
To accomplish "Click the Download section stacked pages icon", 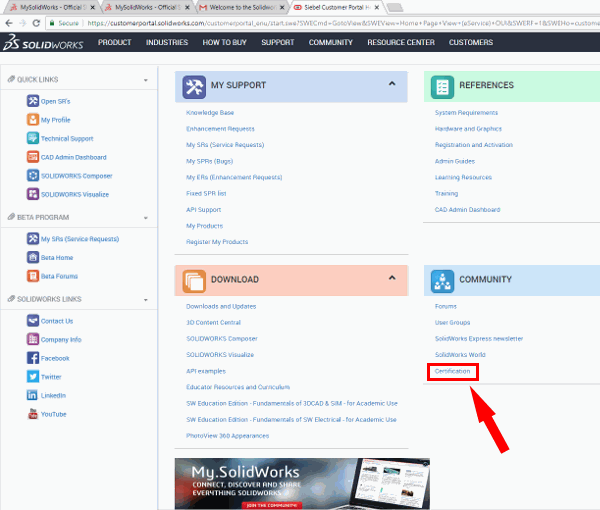I will 194,281.
